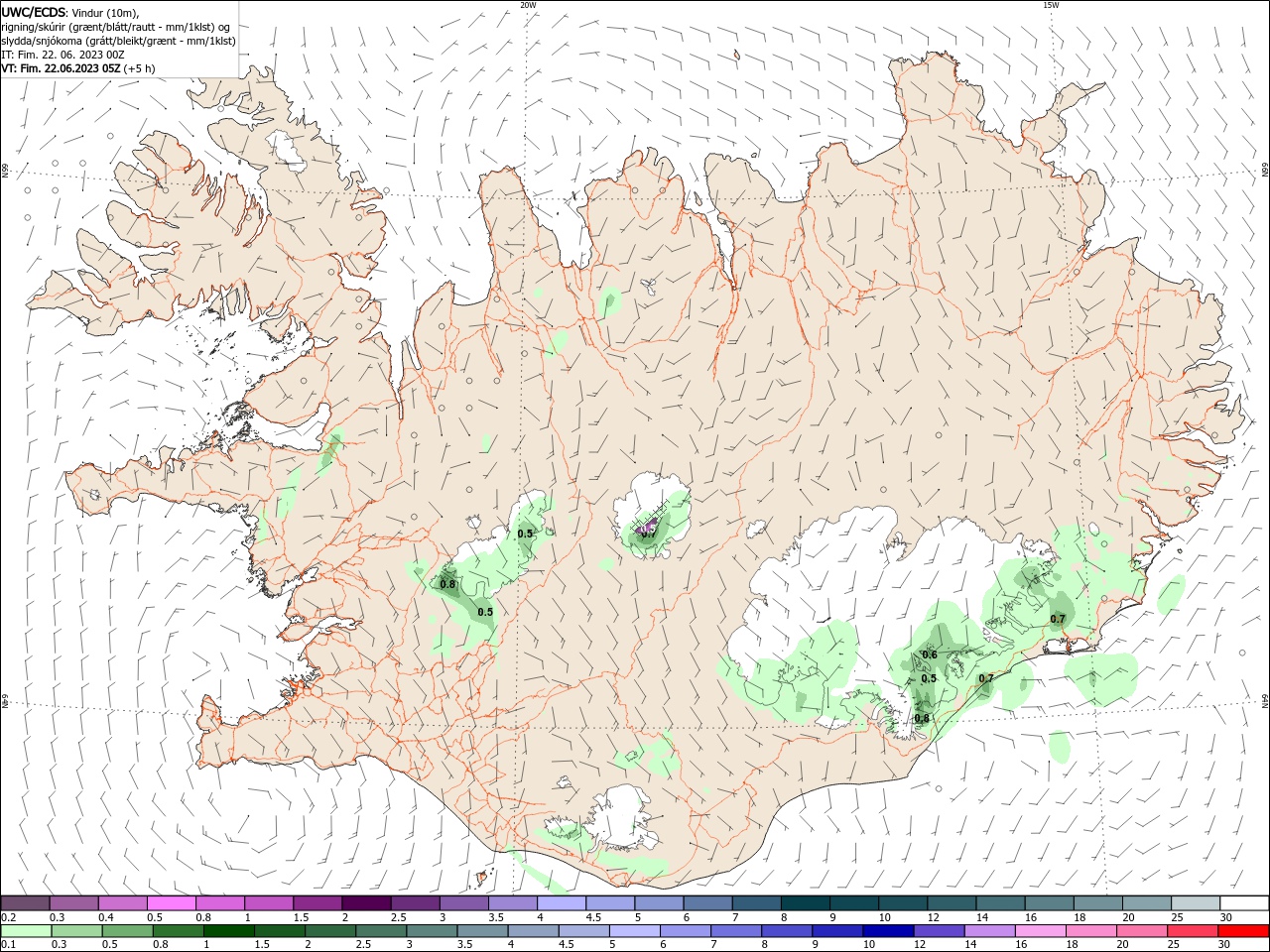Click the 'IT: Fim. 22. 06. 2023 00Z' line
This screenshot has width=1270, height=952.
point(63,55)
